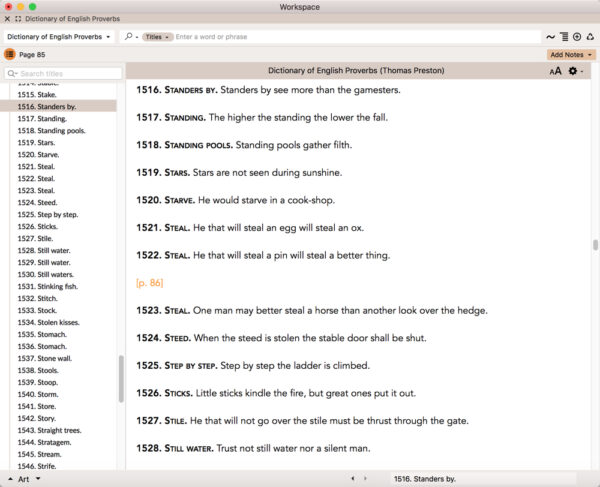Select title 1520. Starve.
600x487 pixels.
pyautogui.click(x=38, y=155)
